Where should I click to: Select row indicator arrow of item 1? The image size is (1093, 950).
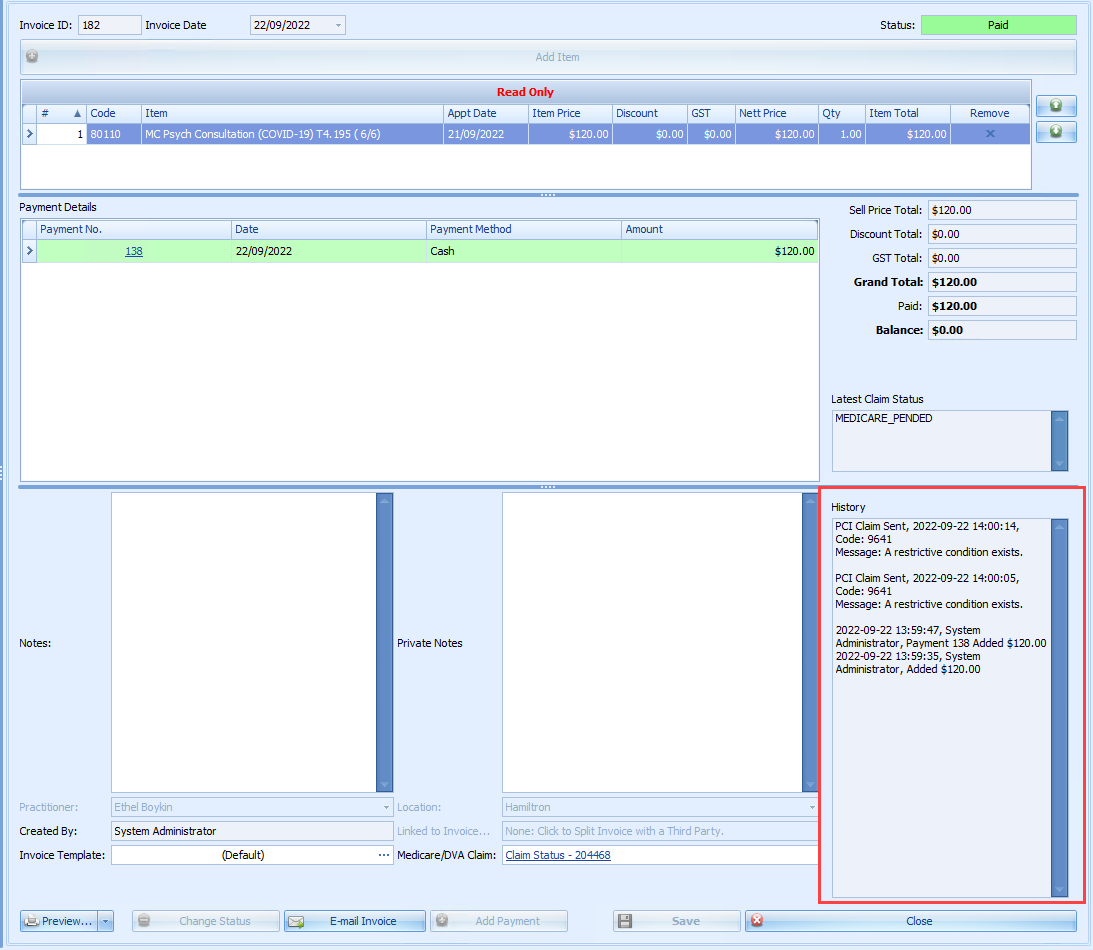(x=29, y=134)
